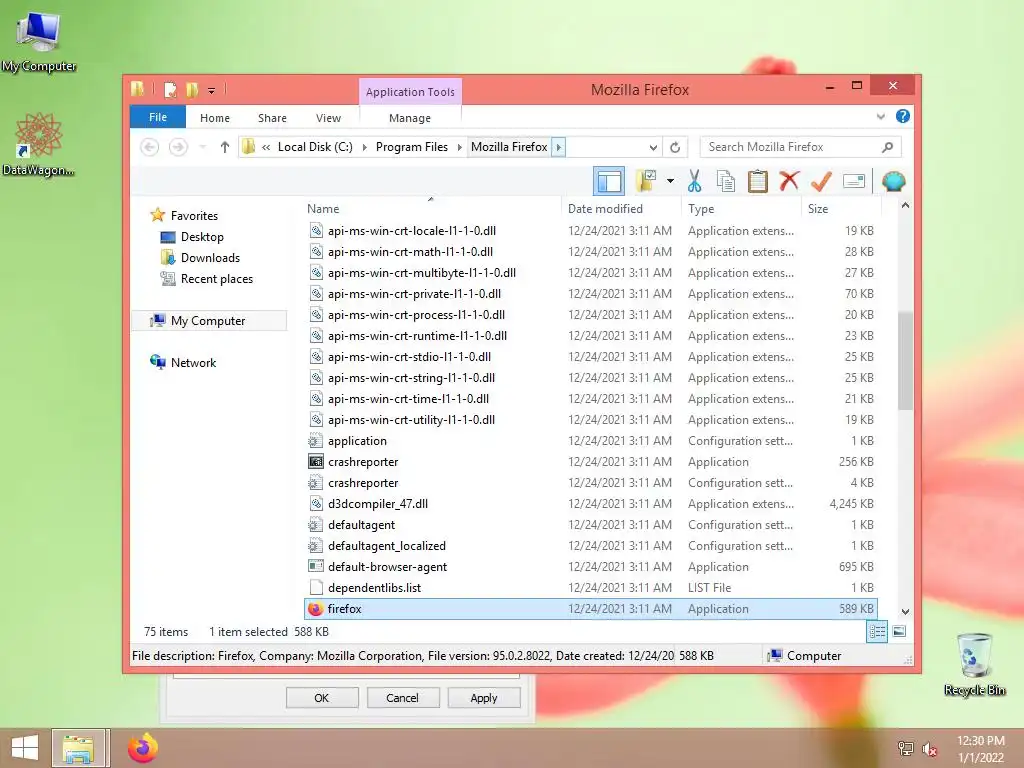This screenshot has height=768, width=1024.
Task: Sort by the Size column header
Action: (841, 208)
